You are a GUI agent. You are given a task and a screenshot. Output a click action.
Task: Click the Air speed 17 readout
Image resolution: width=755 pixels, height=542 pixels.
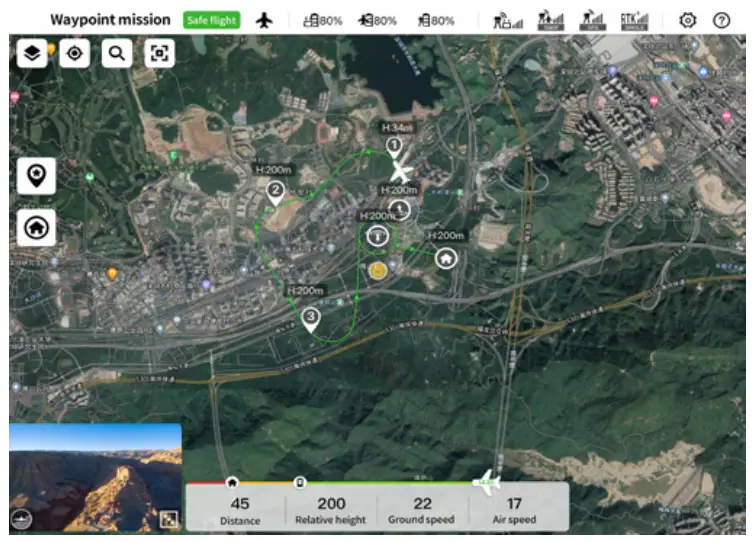tap(514, 511)
